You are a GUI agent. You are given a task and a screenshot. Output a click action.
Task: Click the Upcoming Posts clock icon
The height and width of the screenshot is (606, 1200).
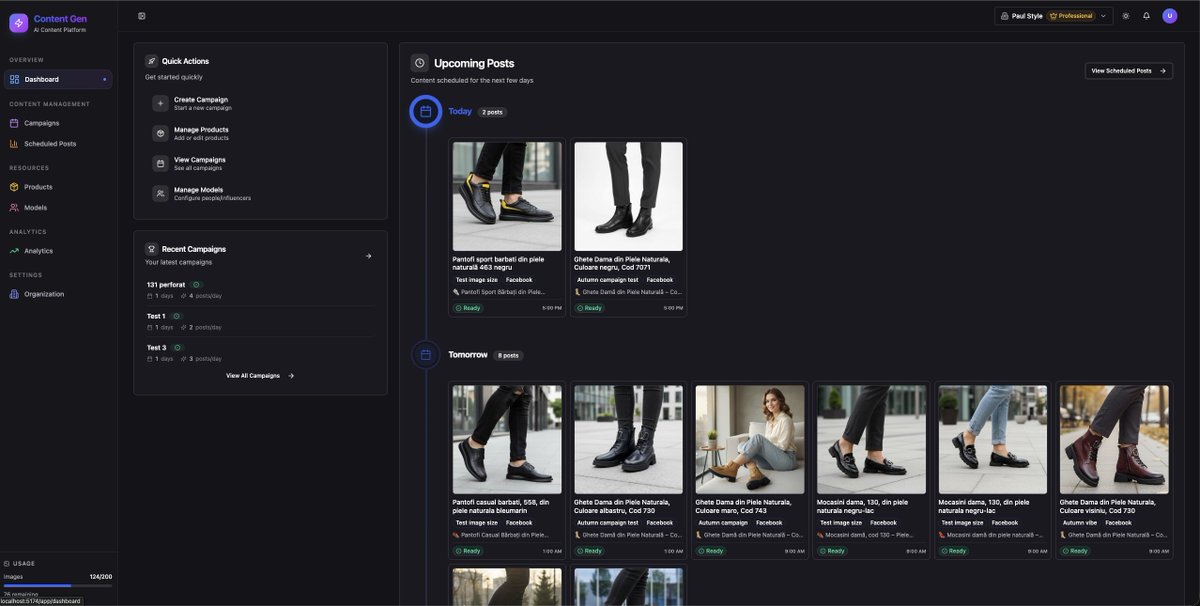(x=419, y=63)
